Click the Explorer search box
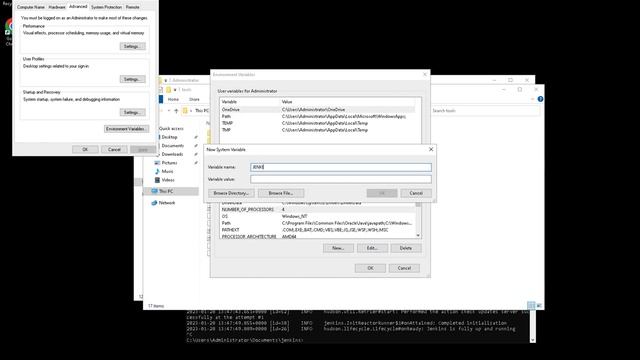 click(485, 111)
